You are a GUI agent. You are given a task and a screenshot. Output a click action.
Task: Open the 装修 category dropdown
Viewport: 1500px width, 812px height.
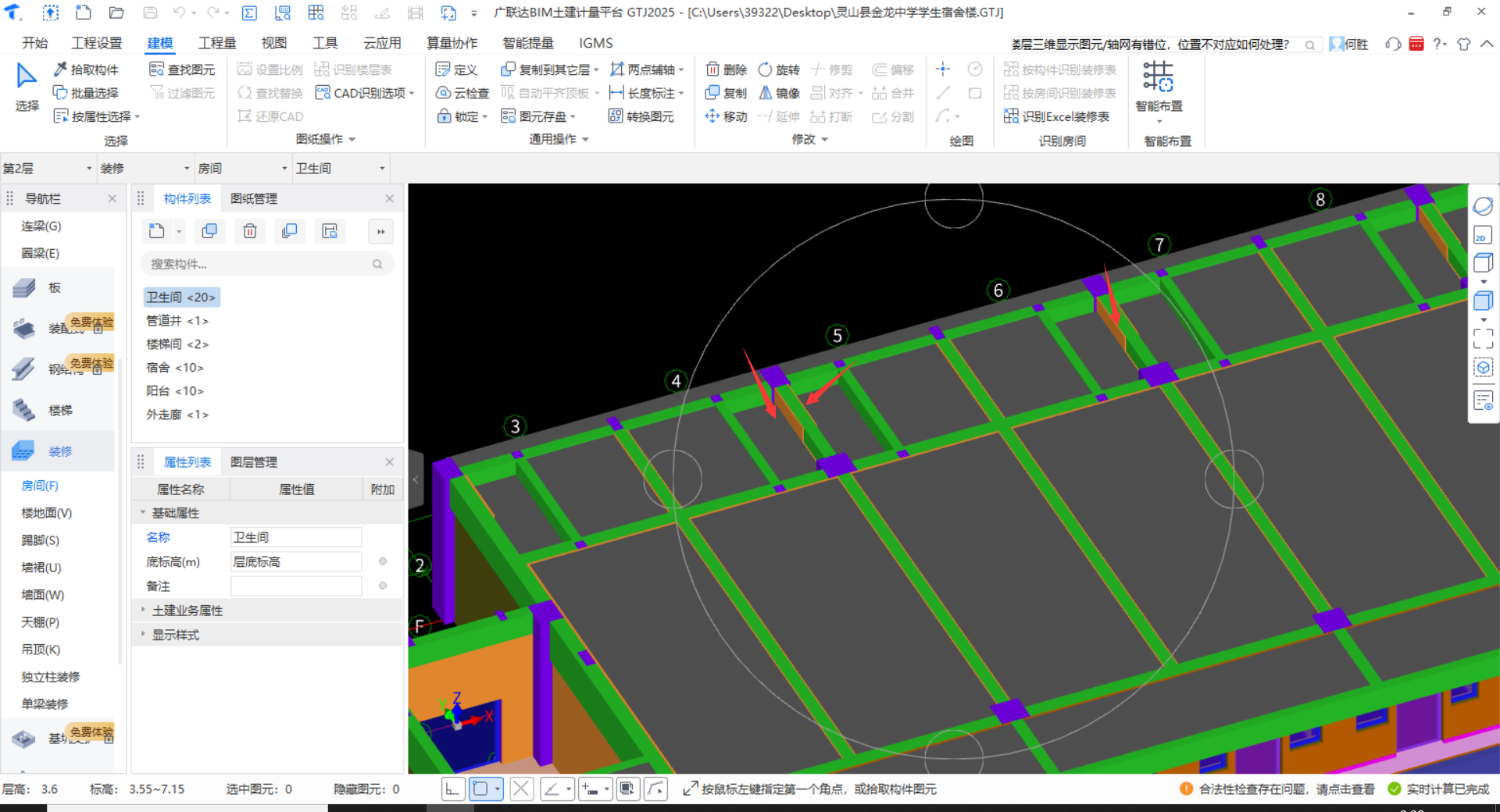pyautogui.click(x=145, y=168)
